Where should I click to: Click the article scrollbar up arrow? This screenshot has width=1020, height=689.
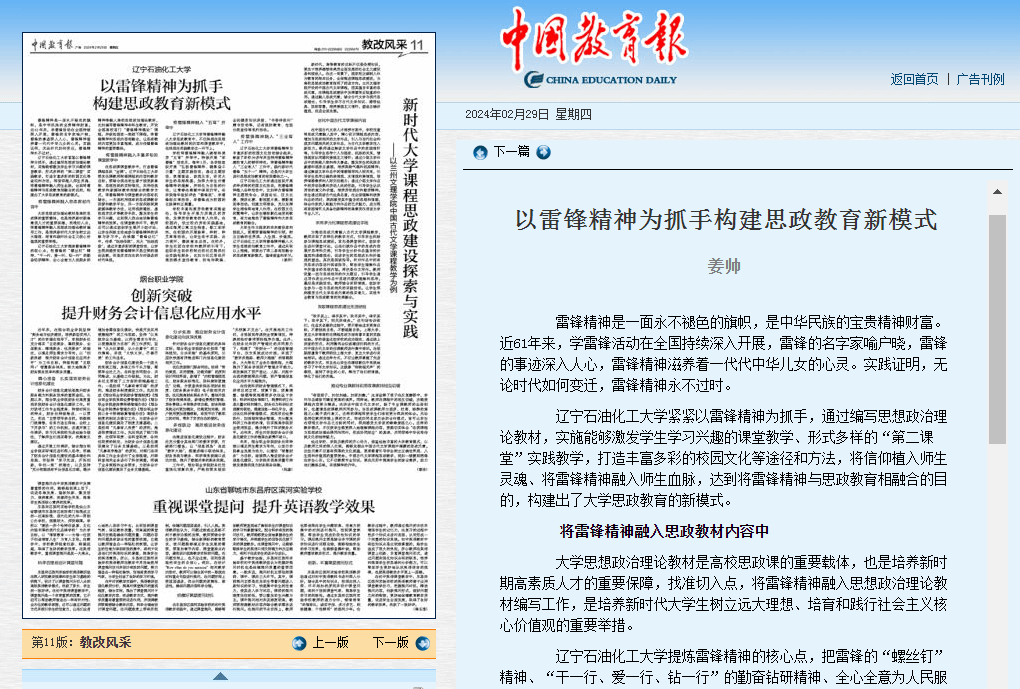pyautogui.click(x=996, y=190)
